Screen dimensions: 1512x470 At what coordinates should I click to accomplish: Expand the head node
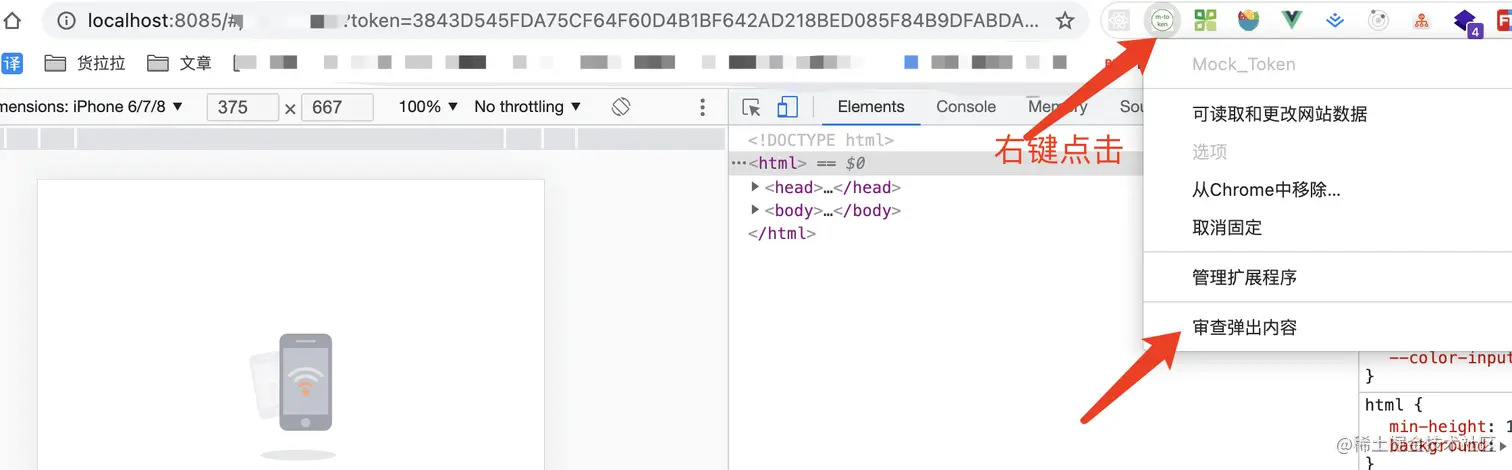point(755,187)
